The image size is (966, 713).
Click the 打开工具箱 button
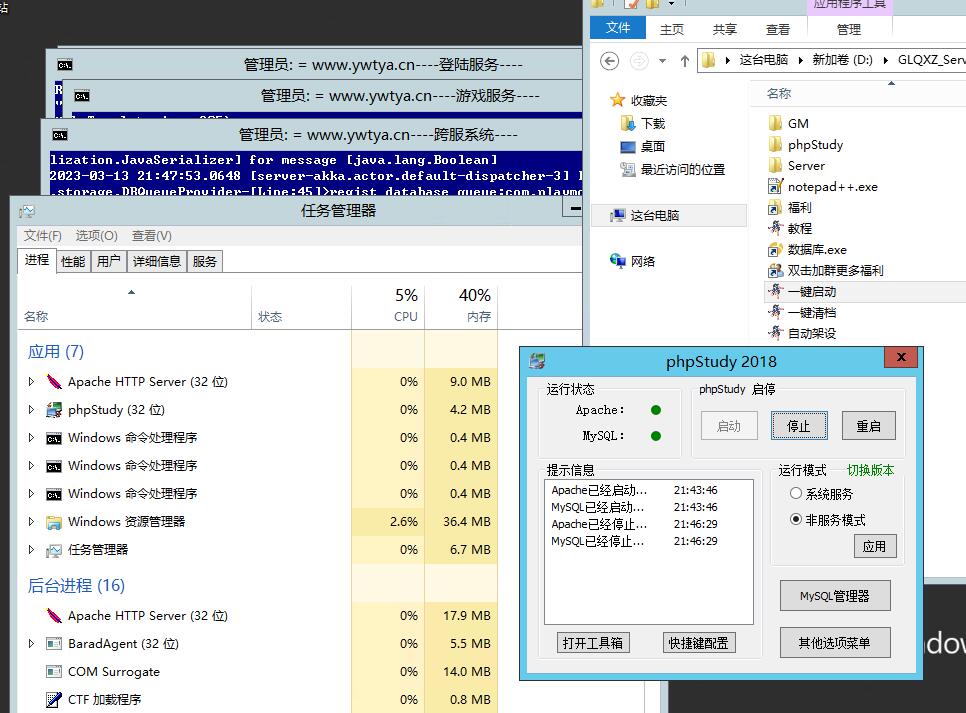click(x=593, y=643)
